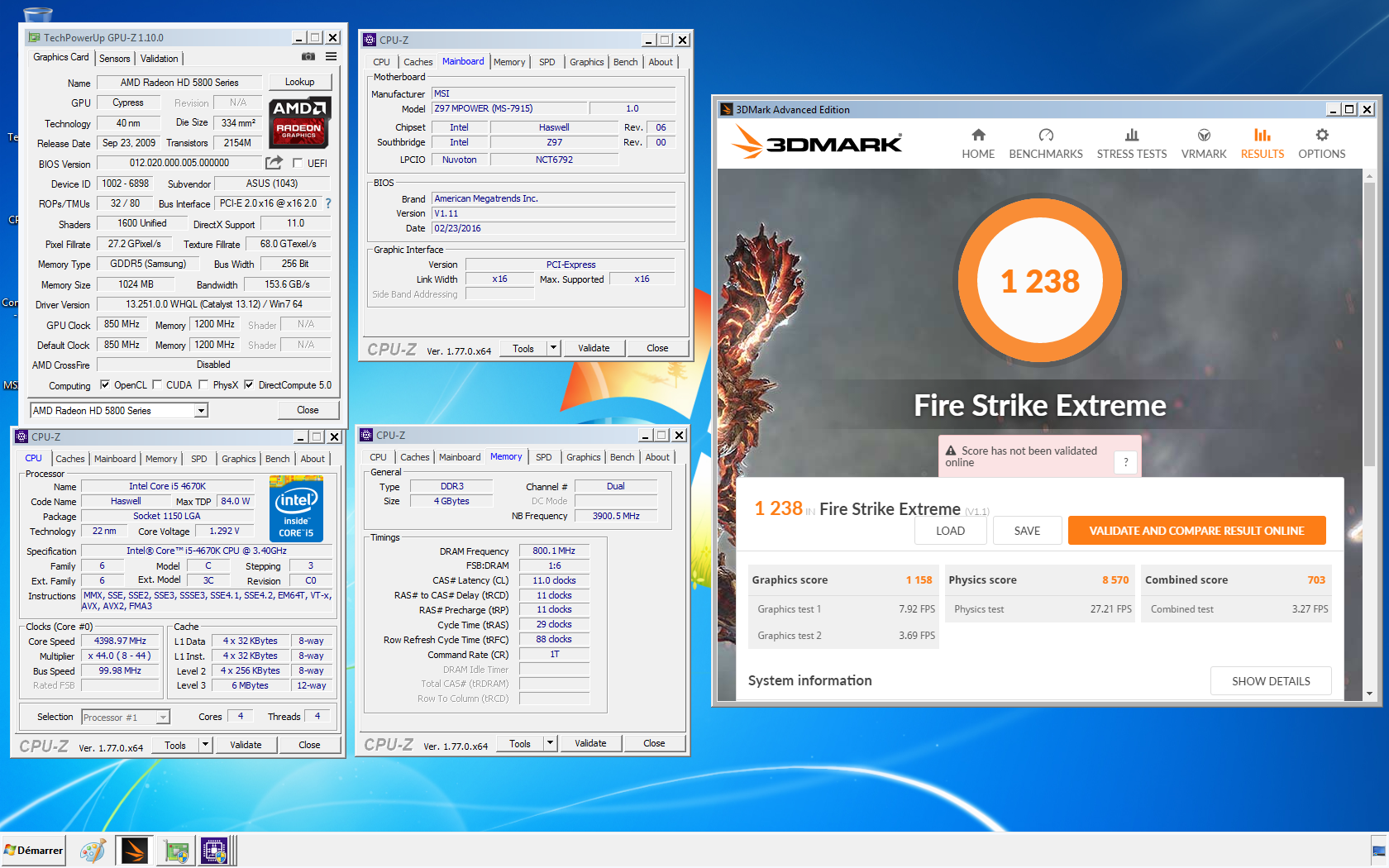The width and height of the screenshot is (1389, 868).
Task: Open Paint from the taskbar
Action: [93, 851]
